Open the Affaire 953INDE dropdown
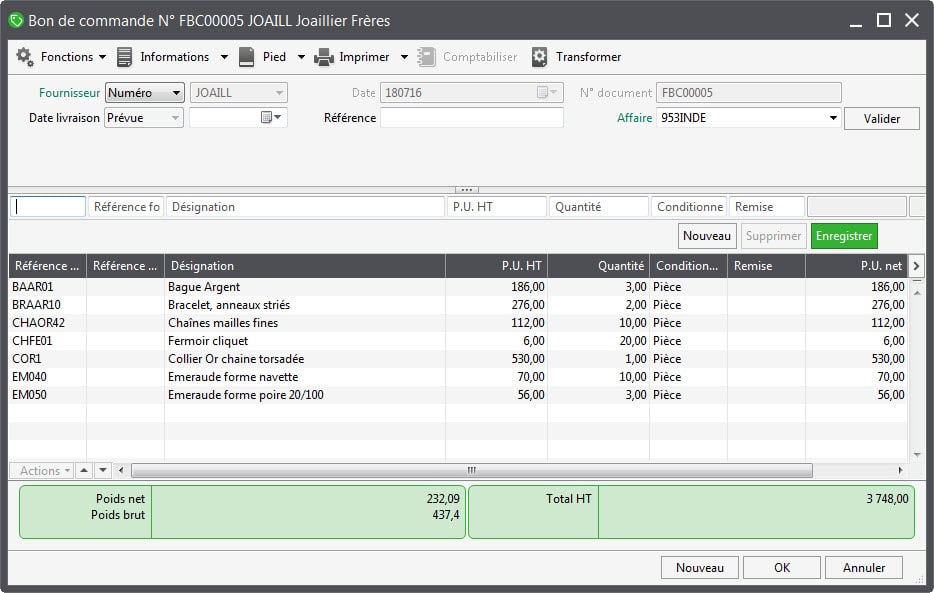This screenshot has width=934, height=593. 833,117
